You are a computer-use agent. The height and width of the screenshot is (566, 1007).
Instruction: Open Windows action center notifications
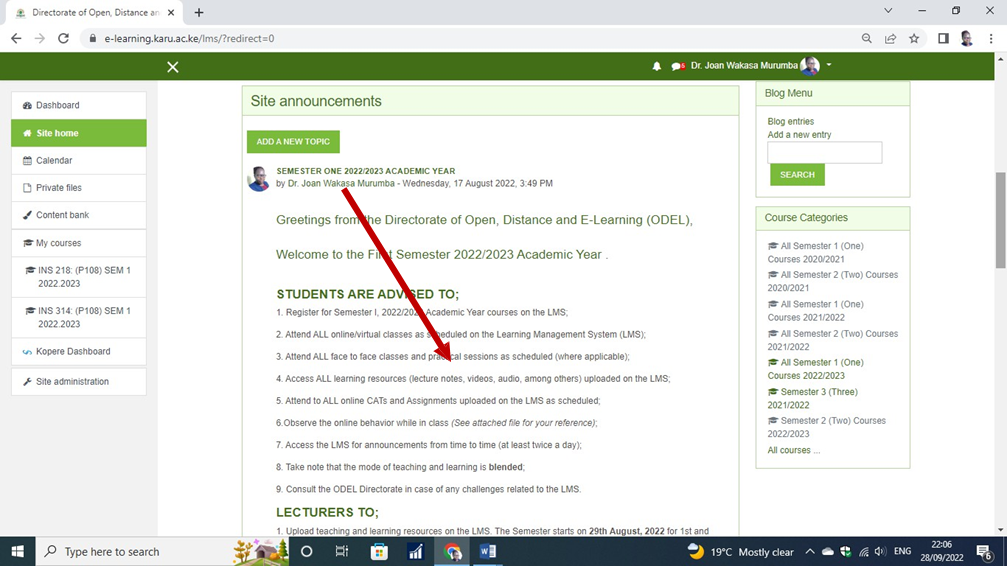(x=984, y=551)
